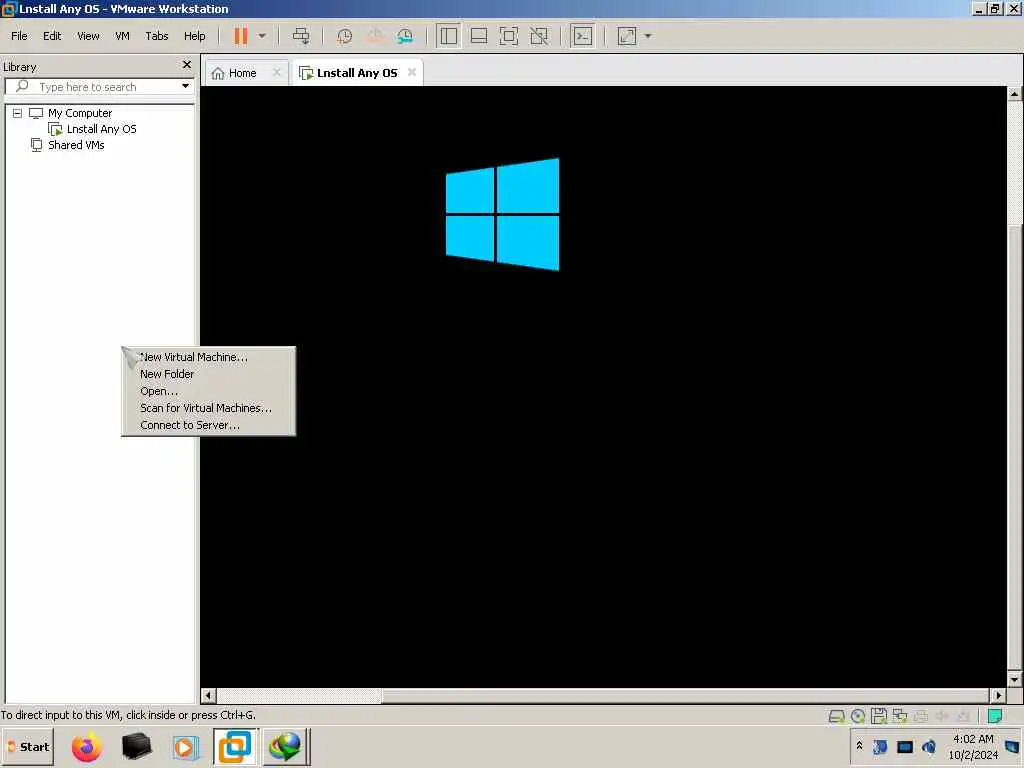Toggle the thumbnail bar view icon
This screenshot has width=1024, height=768.
click(x=479, y=36)
